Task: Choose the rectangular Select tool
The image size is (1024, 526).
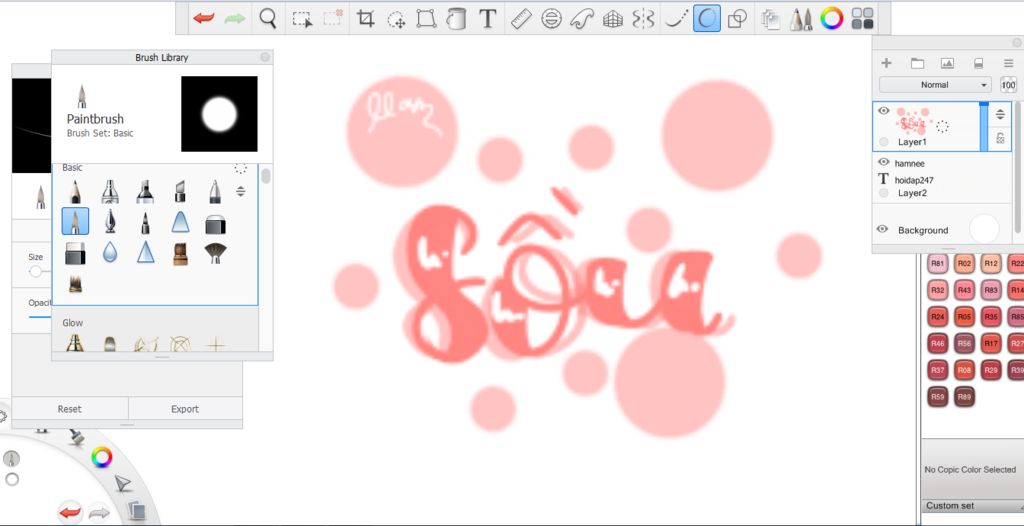Action: (302, 19)
